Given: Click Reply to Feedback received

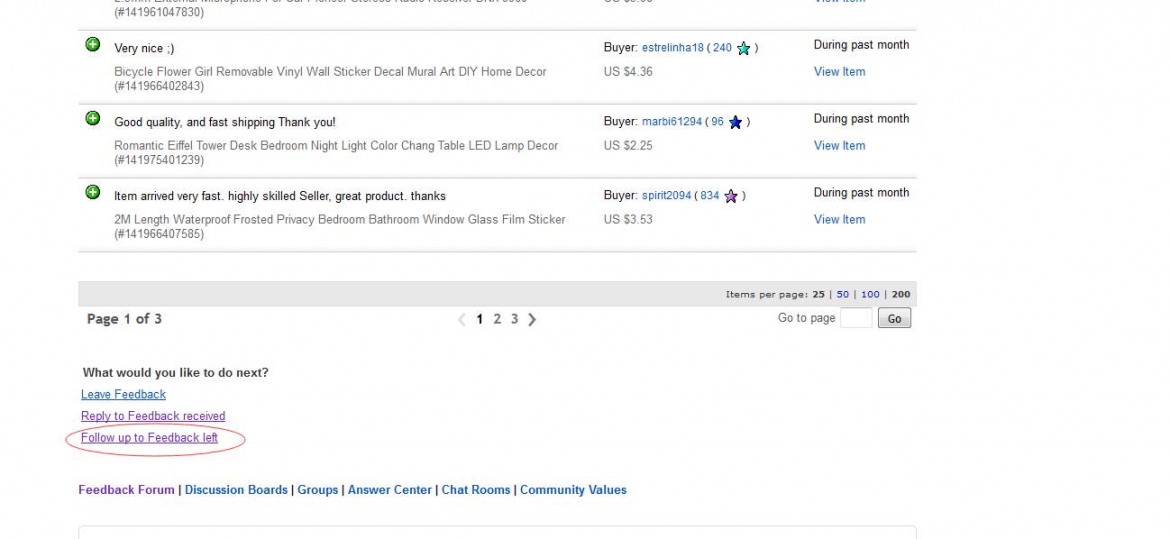Looking at the screenshot, I should click(x=153, y=416).
